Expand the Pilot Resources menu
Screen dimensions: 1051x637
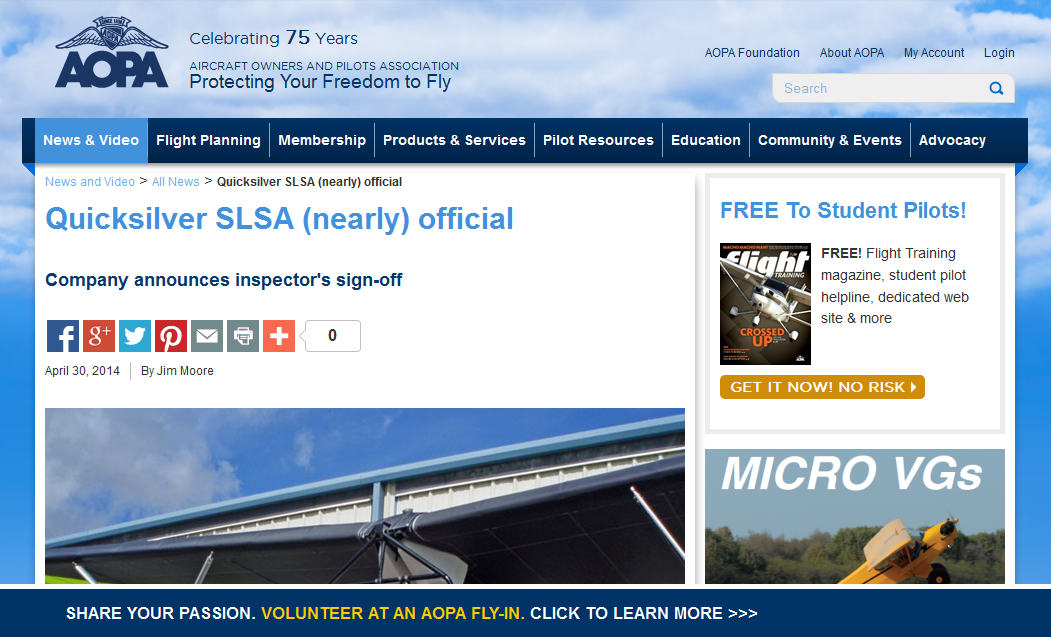click(598, 140)
